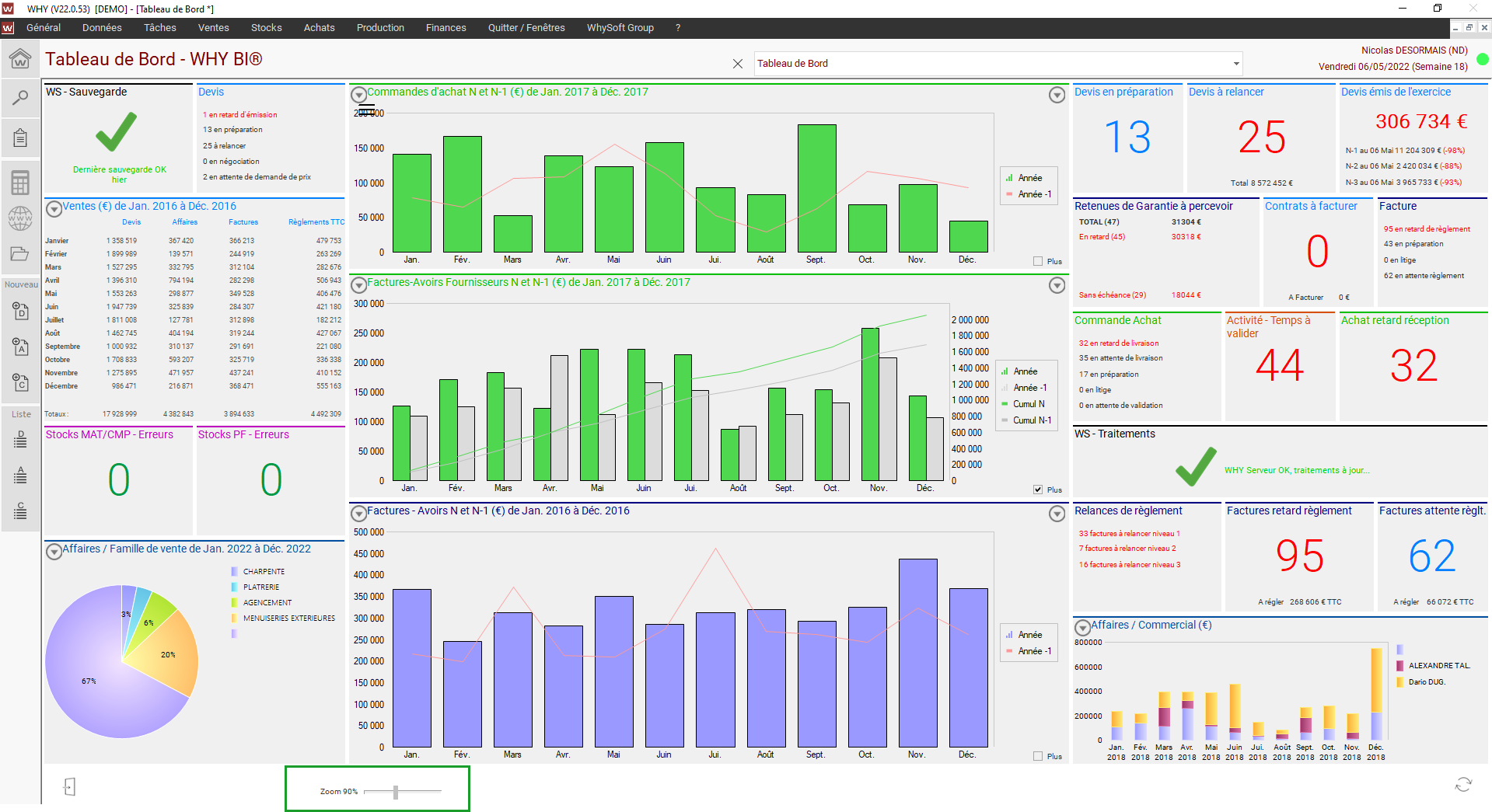
Task: Adjust the Zoom 90% slider handle
Action: (396, 792)
